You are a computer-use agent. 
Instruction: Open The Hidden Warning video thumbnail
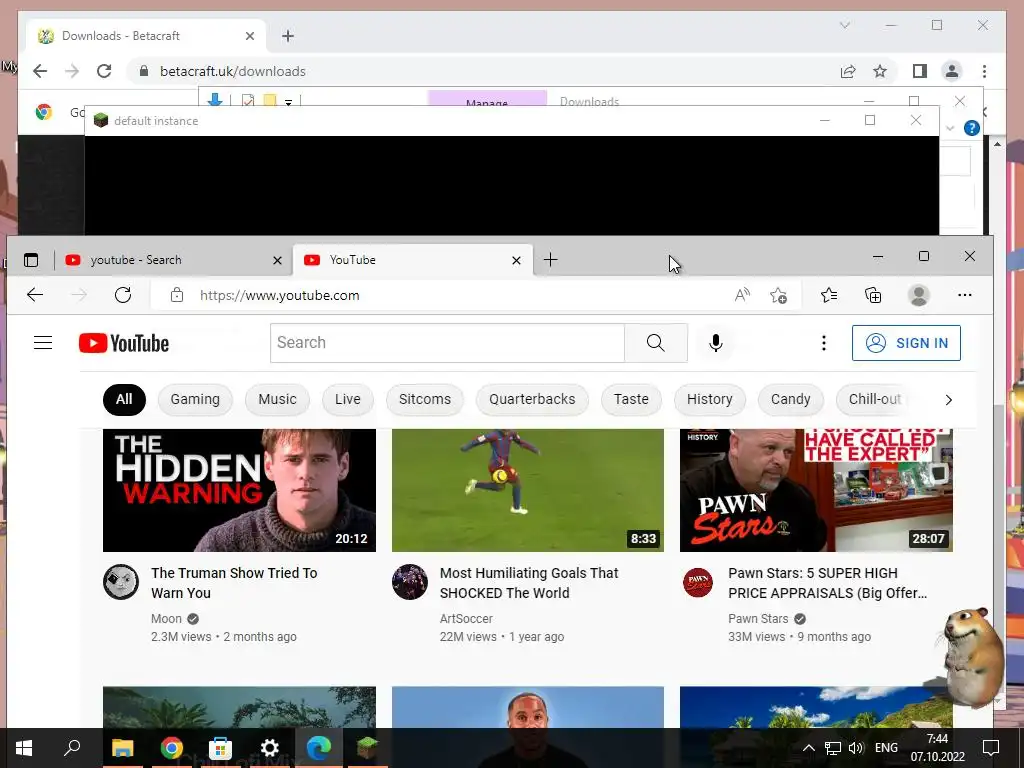pyautogui.click(x=239, y=490)
